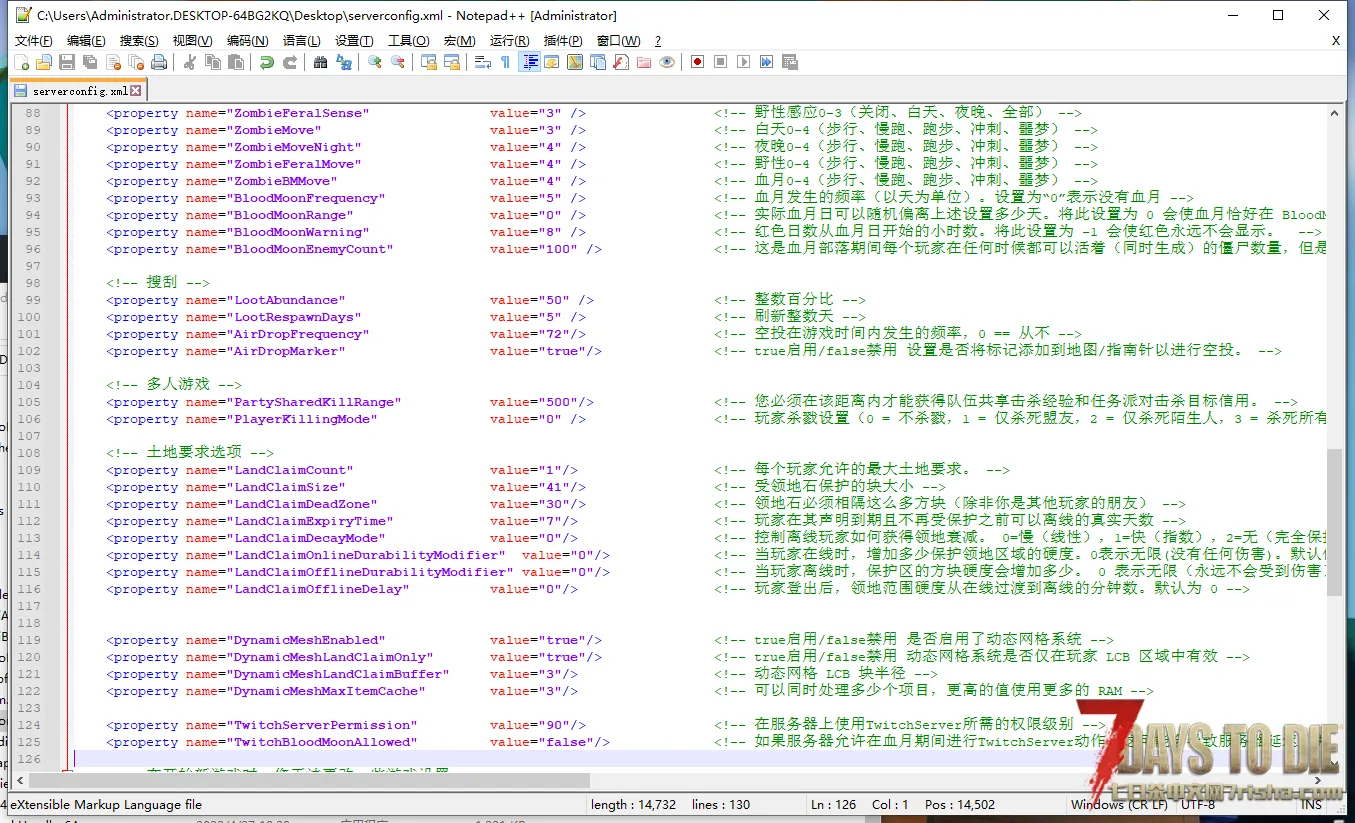Open the 编辑(E) menu
1355x823 pixels.
tap(86, 41)
